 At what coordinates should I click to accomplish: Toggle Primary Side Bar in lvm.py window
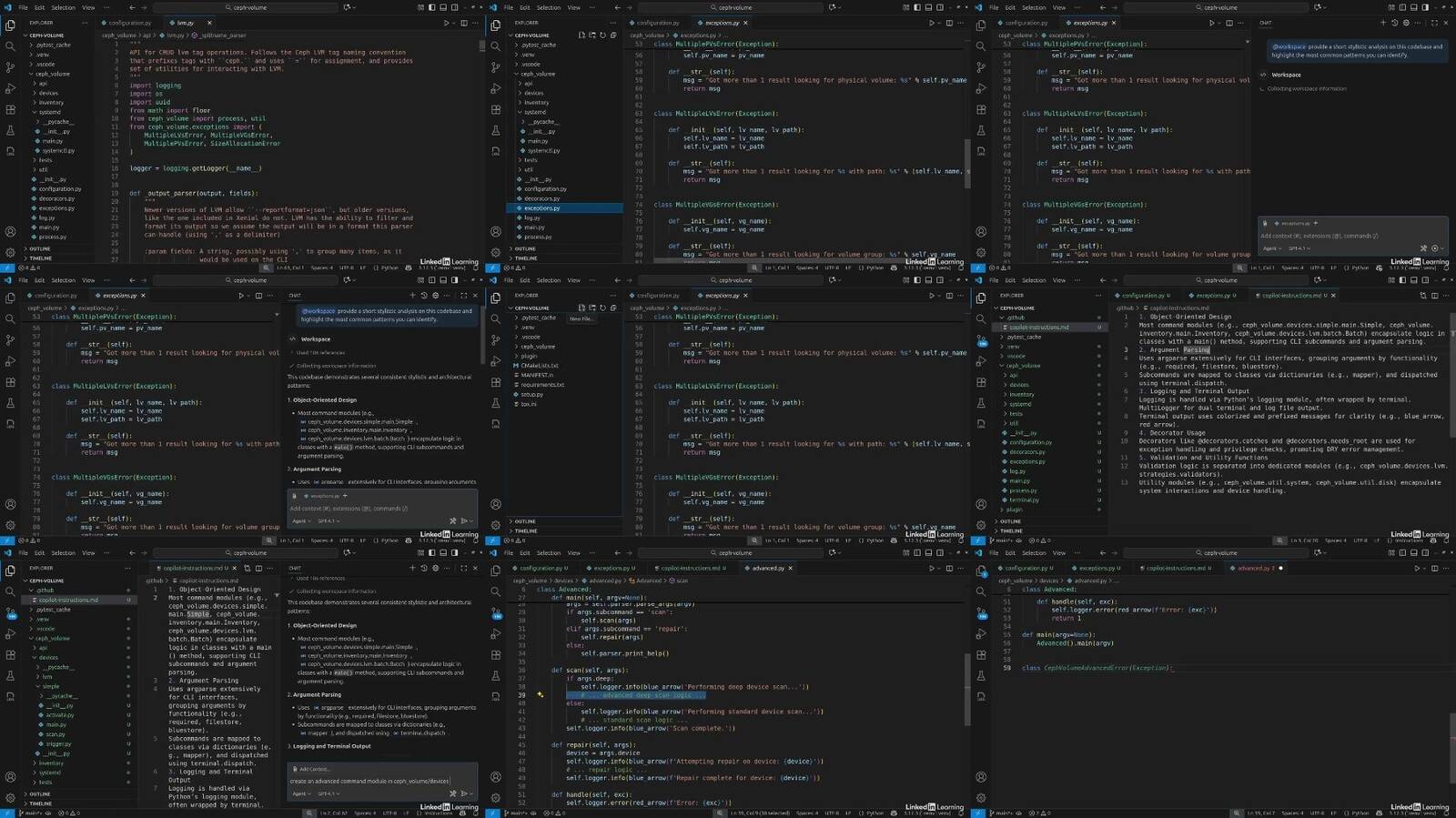[433, 7]
